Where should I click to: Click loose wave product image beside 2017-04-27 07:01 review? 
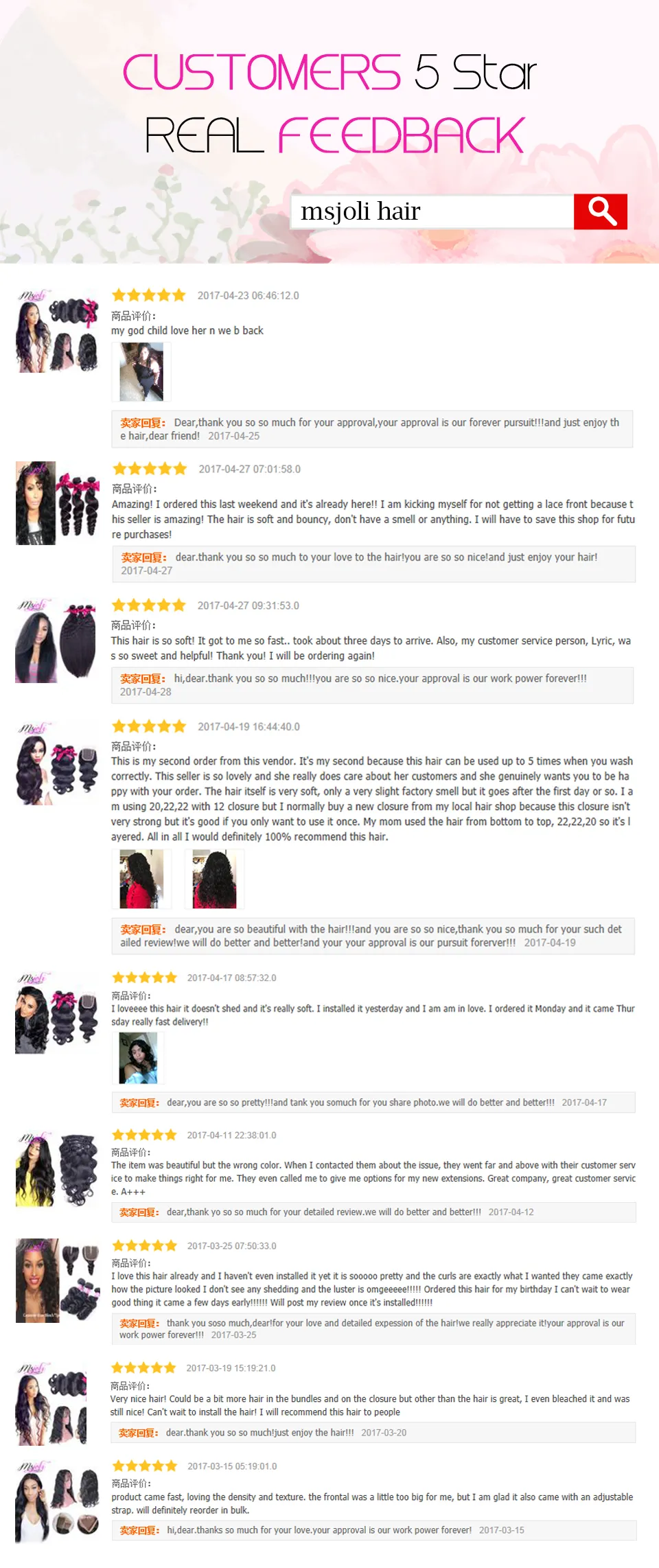point(58,503)
